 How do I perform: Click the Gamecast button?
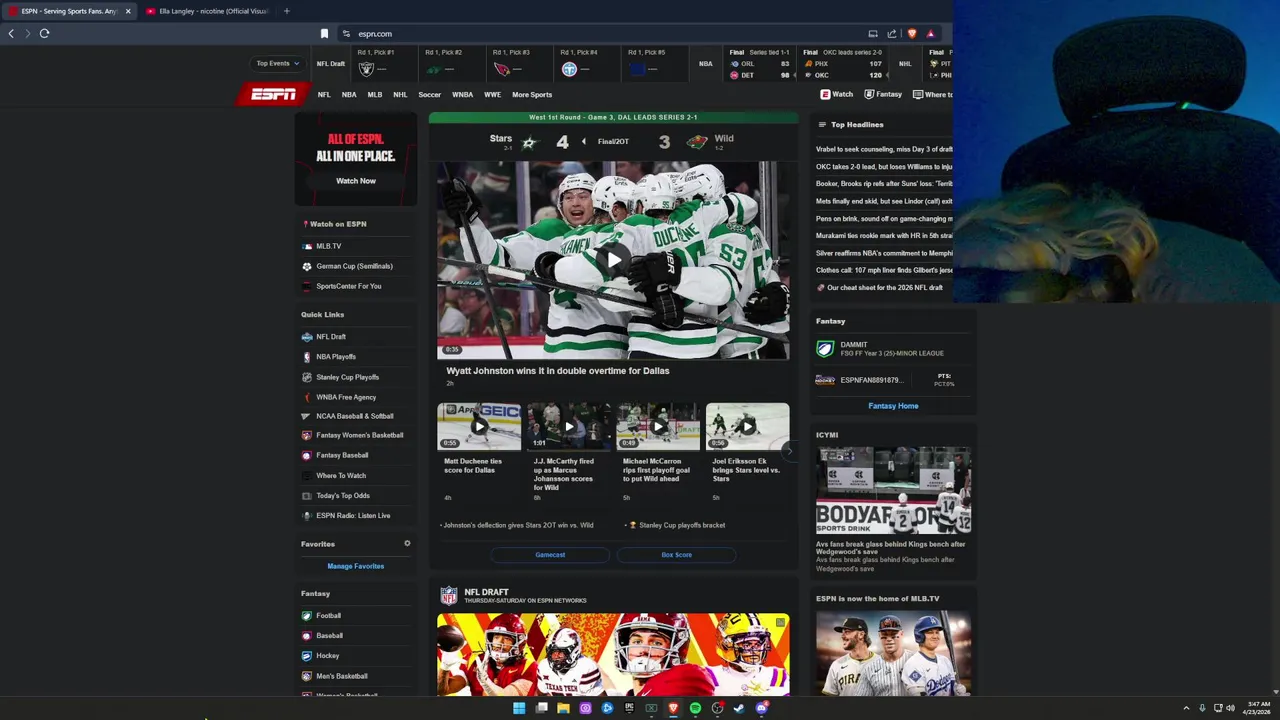coord(550,555)
